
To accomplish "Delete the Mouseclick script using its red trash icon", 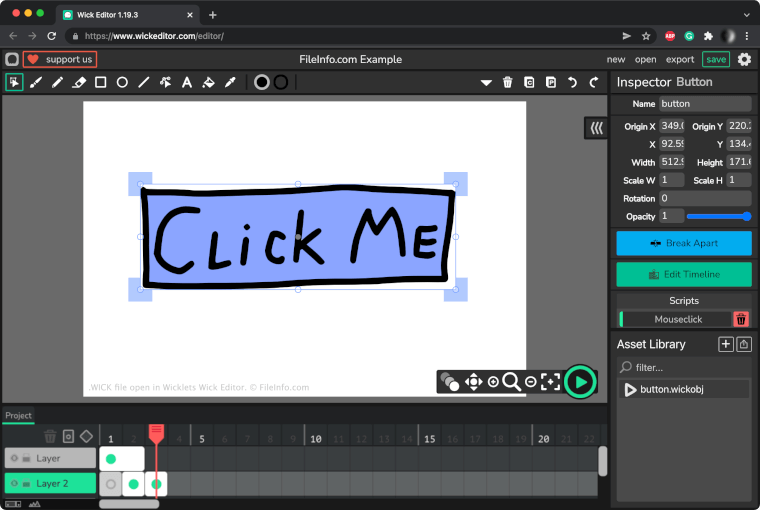I will click(741, 319).
